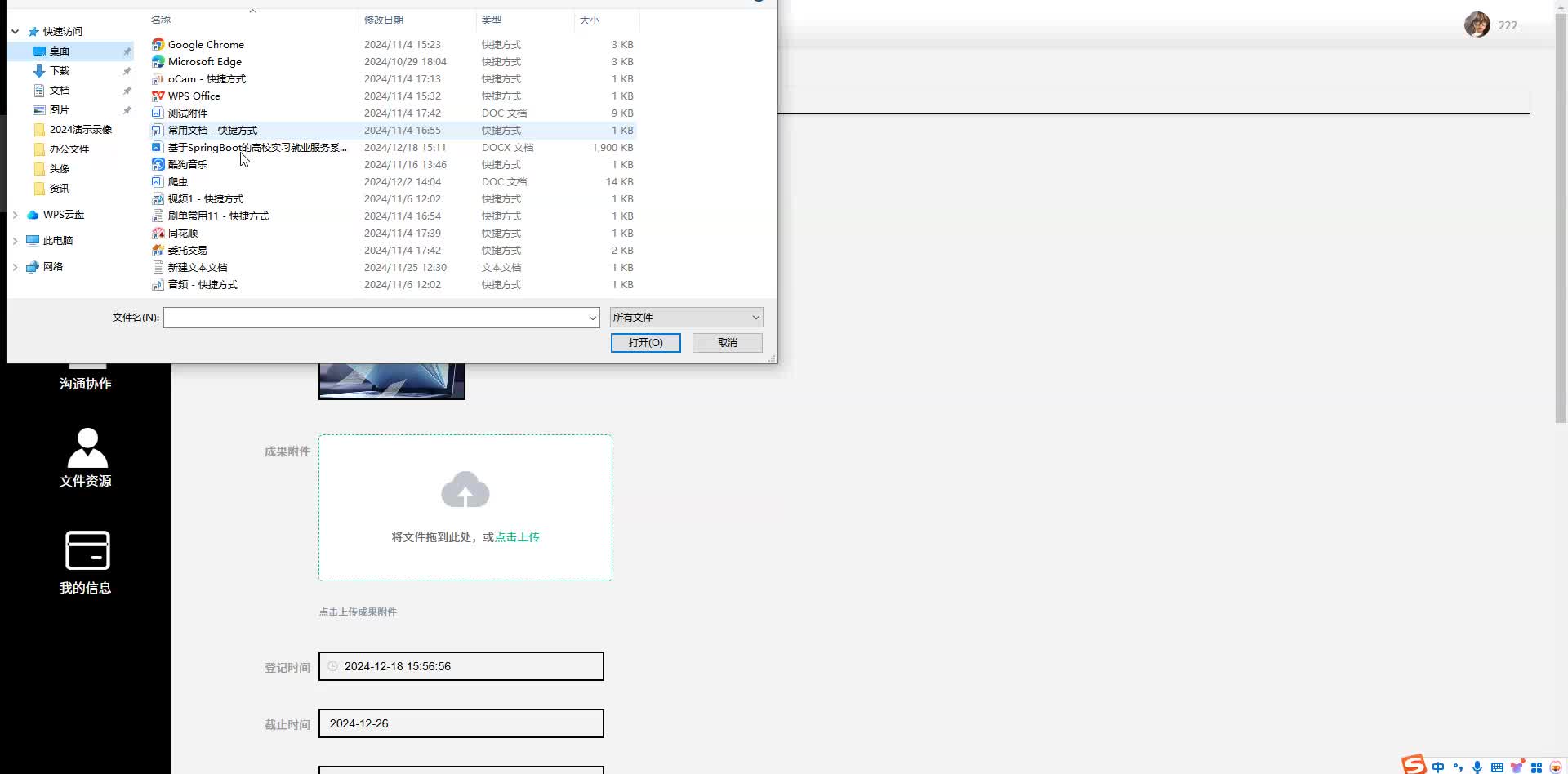
Task: Click the user avatar beside 222
Action: click(x=1477, y=25)
